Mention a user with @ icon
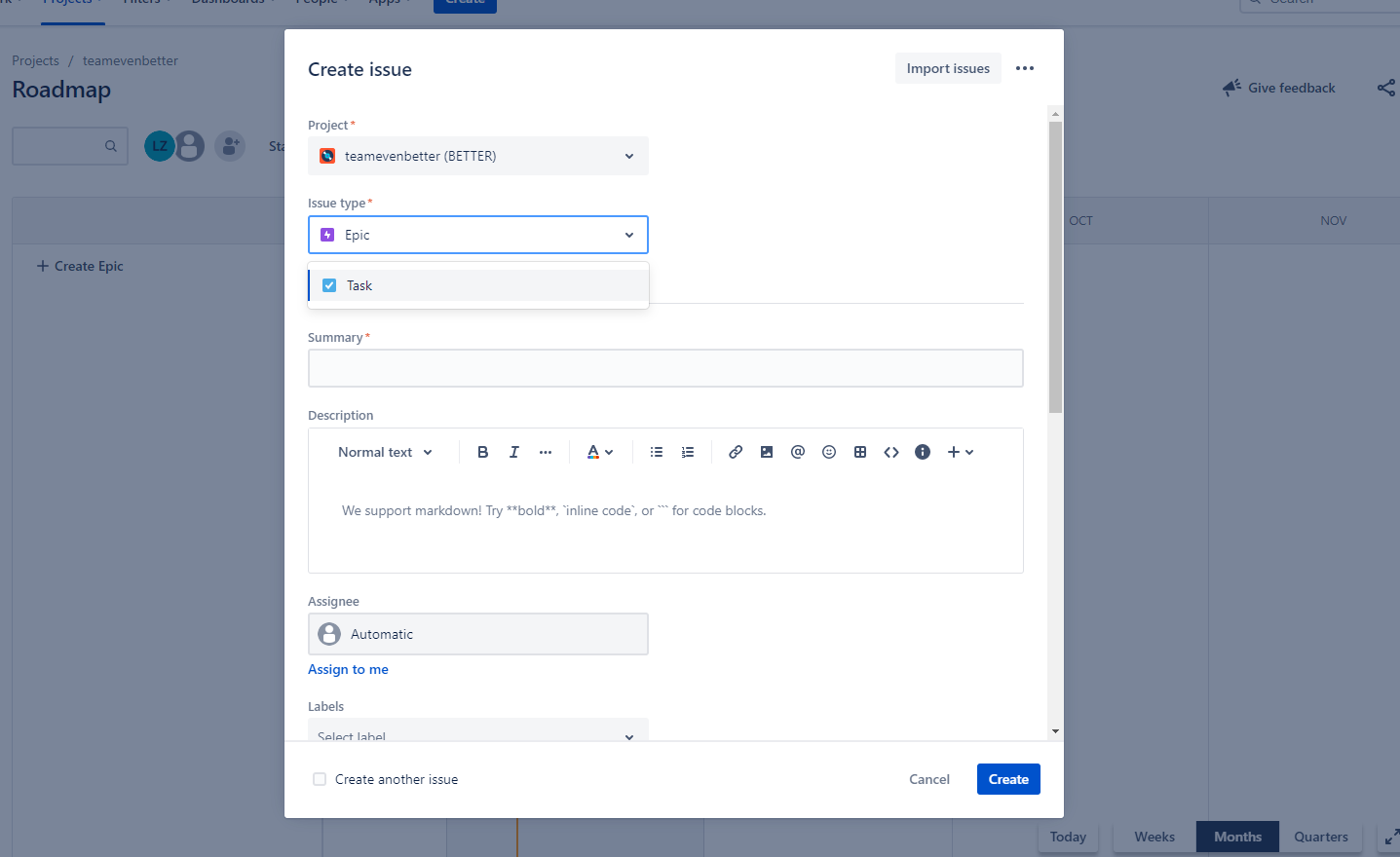Image resolution: width=1400 pixels, height=857 pixels. [x=798, y=452]
